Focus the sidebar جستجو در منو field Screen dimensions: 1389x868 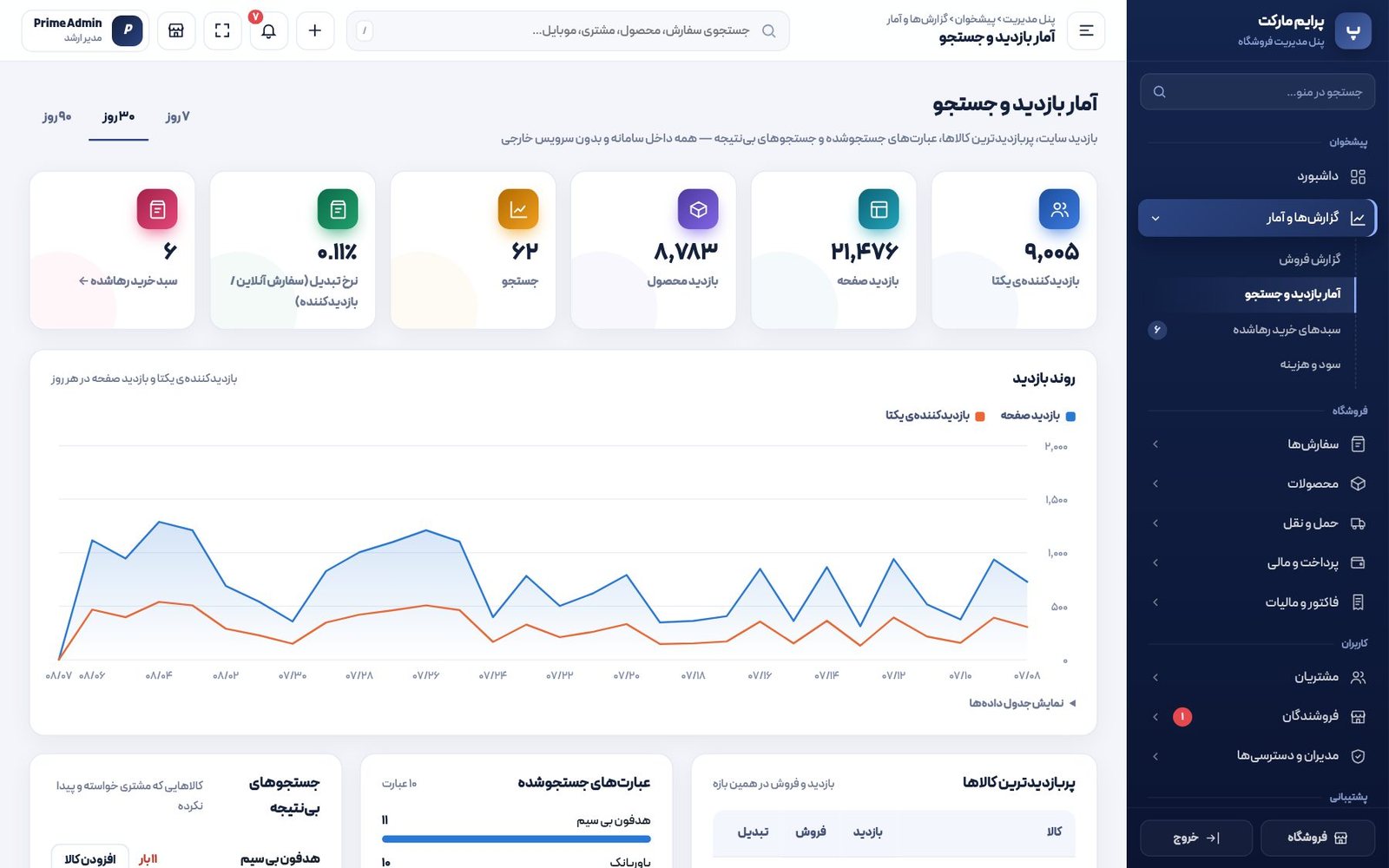click(x=1257, y=92)
